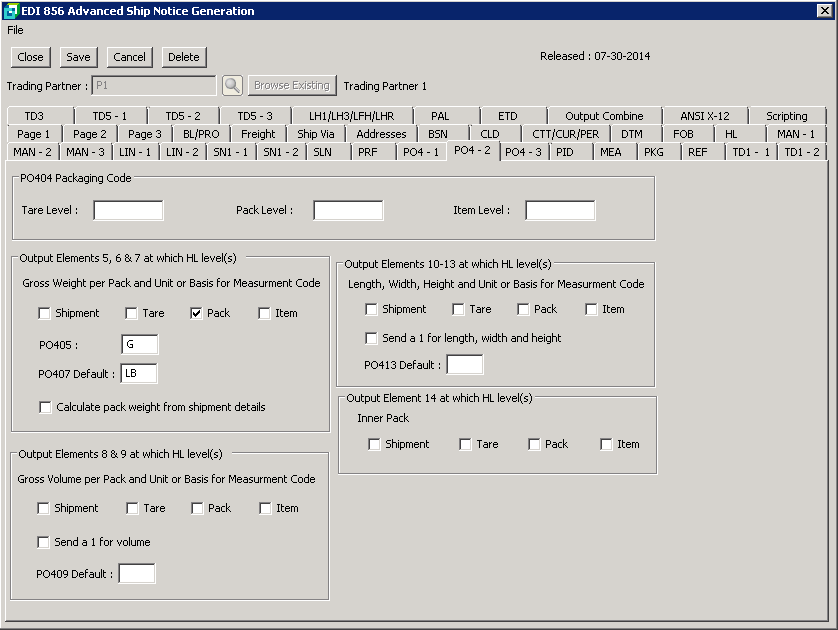The image size is (838, 630).
Task: Enable Calculate pack weight from shipment details
Action: (45, 407)
